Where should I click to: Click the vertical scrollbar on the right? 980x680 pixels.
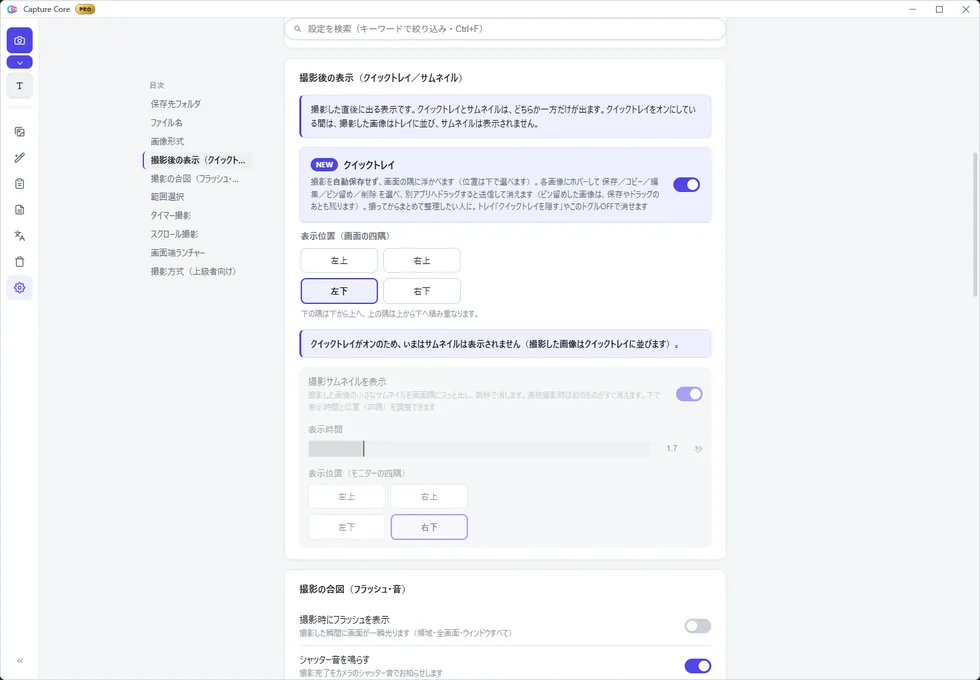pyautogui.click(x=976, y=225)
